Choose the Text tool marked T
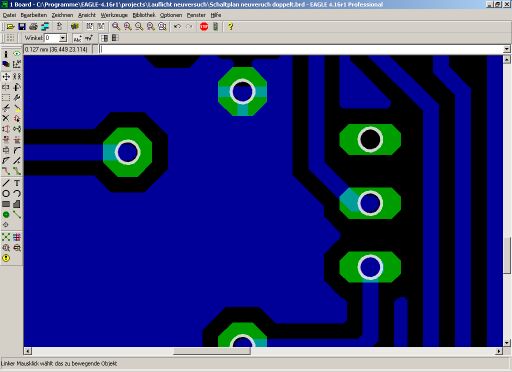The height and width of the screenshot is (372, 512). coord(17,183)
